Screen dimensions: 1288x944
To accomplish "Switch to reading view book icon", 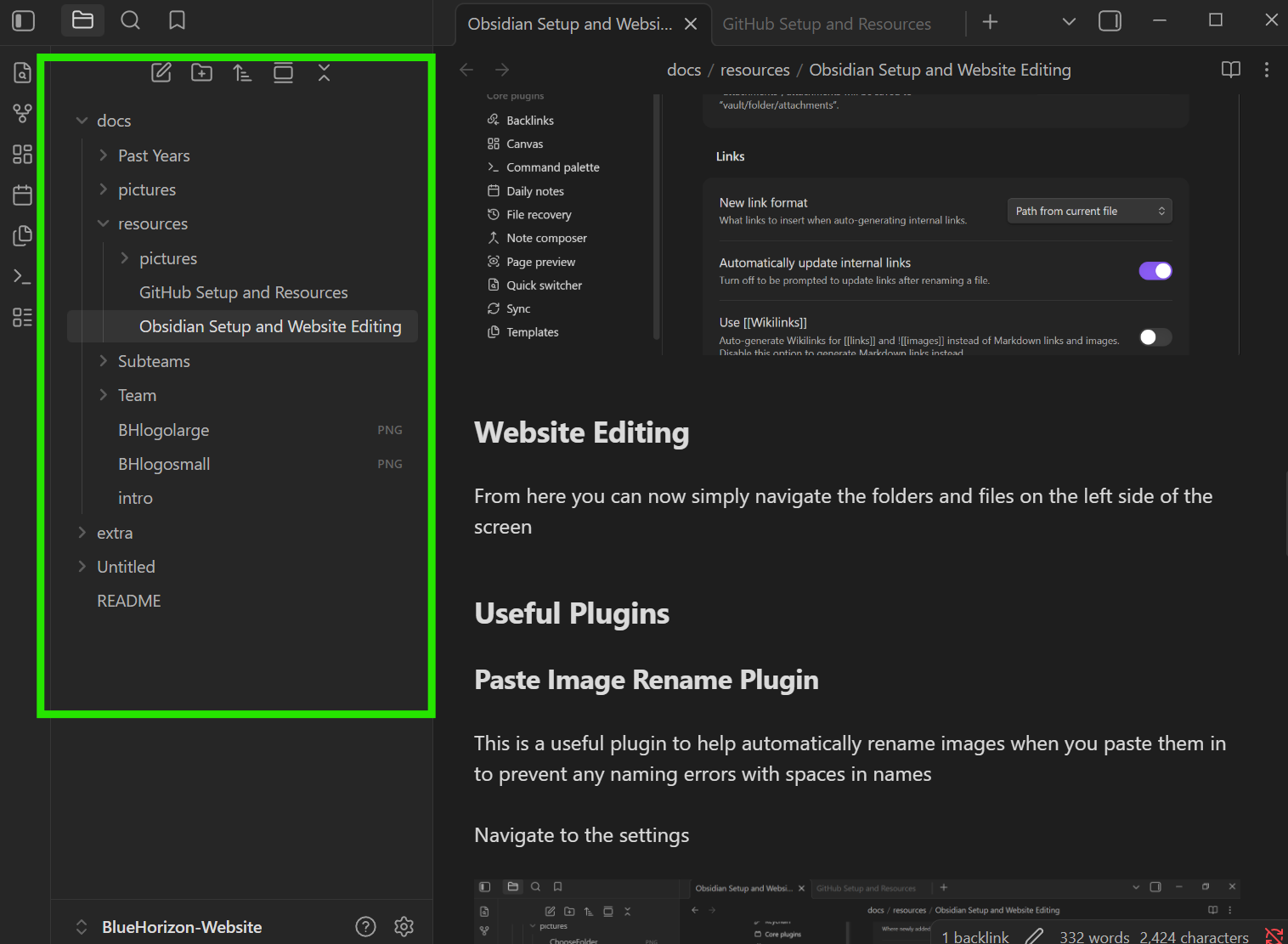I will click(x=1231, y=70).
